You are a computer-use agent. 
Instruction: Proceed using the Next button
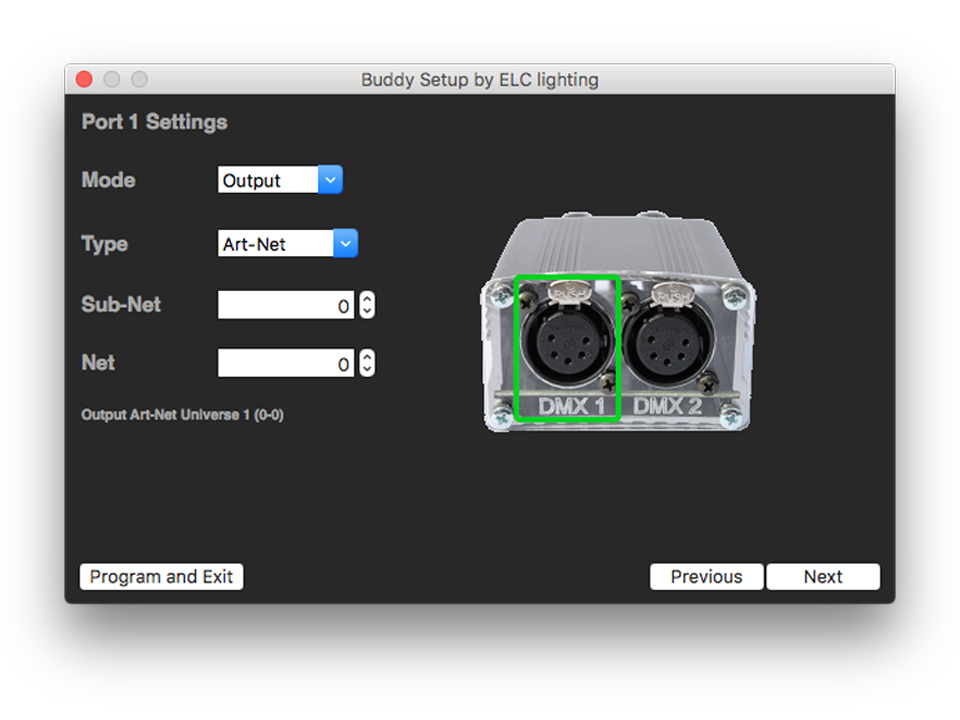click(823, 577)
